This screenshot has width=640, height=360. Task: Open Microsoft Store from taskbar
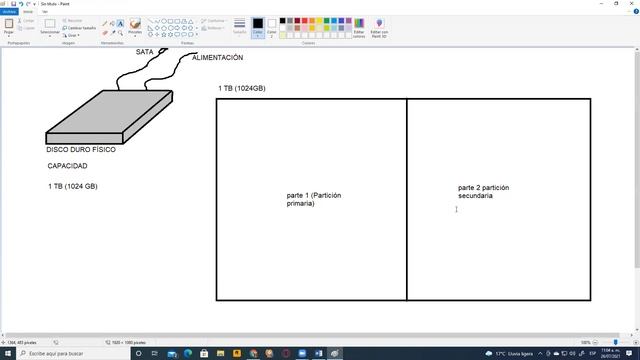point(204,353)
